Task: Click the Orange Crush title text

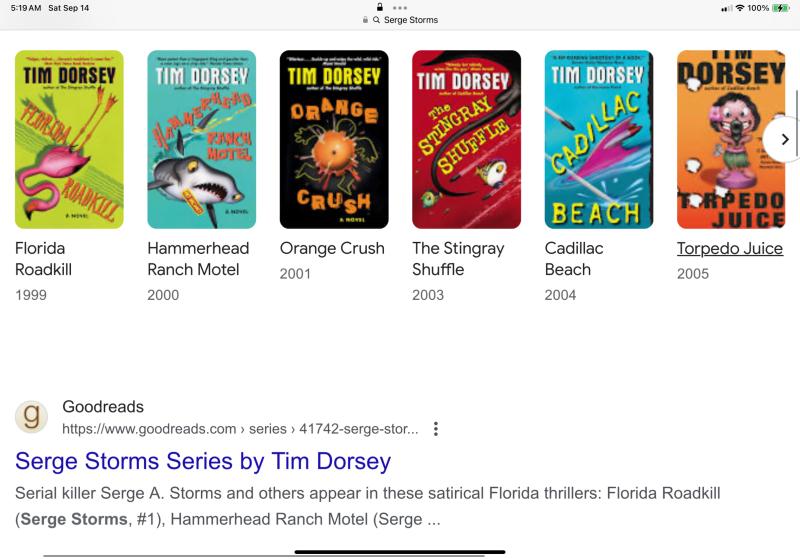Action: click(332, 248)
